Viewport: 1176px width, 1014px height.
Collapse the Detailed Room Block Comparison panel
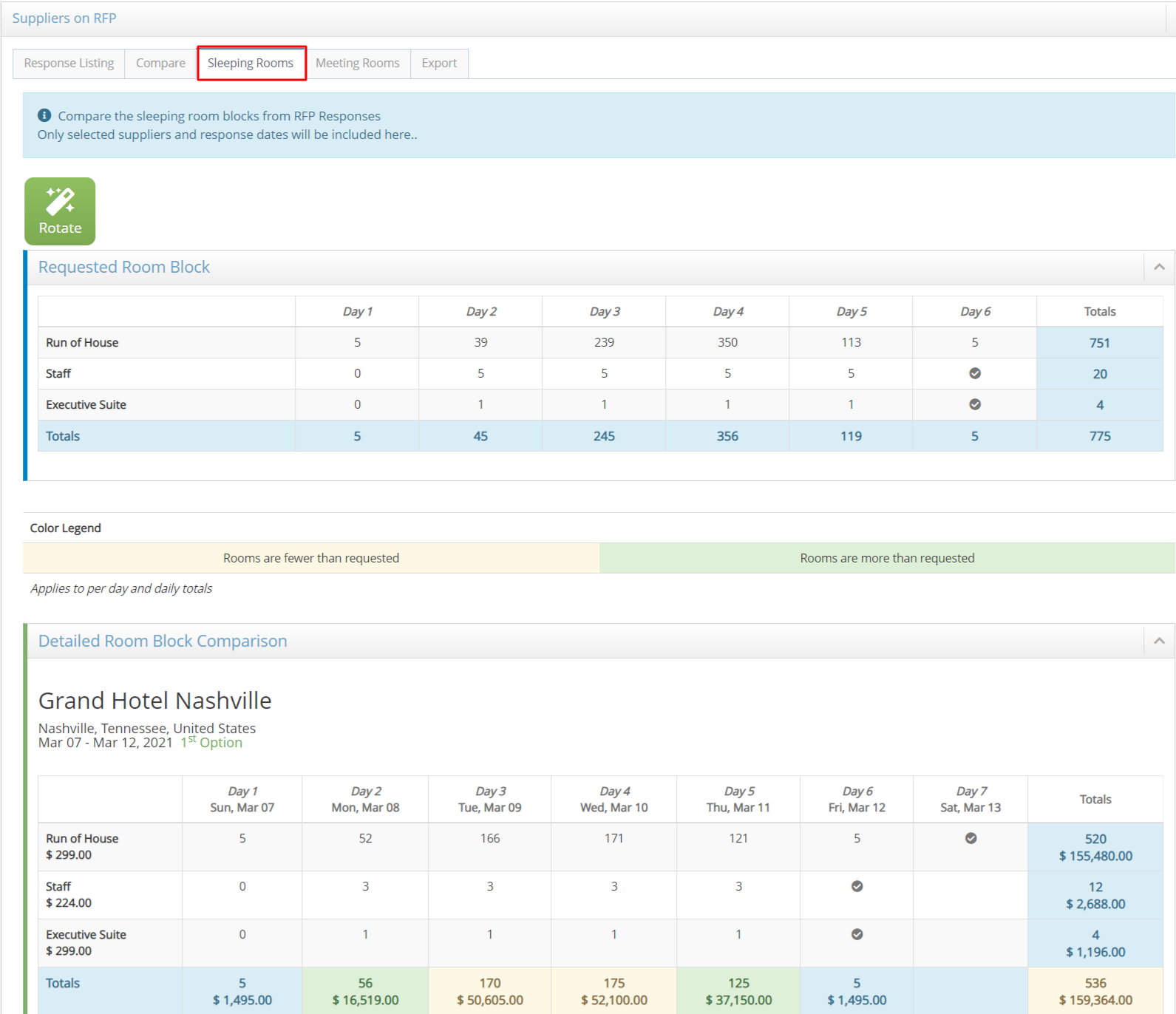click(1158, 641)
